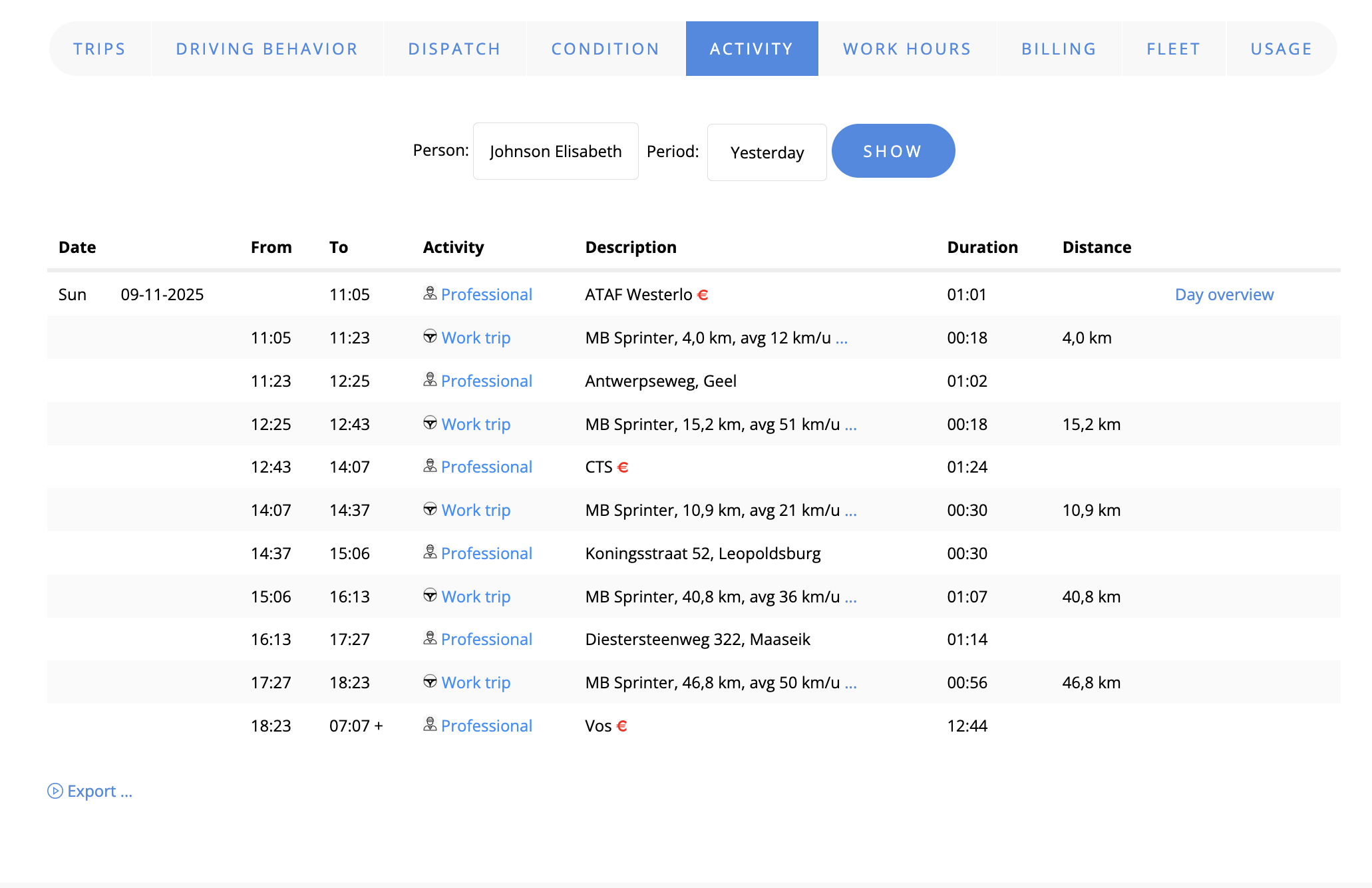The image size is (1372, 888).
Task: Go to the Billing tab
Action: pos(1059,49)
